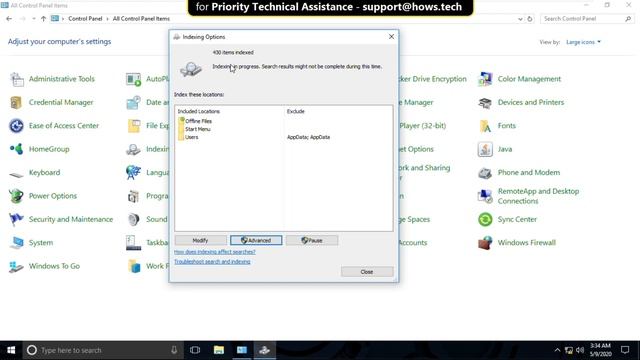
Task: Open the Windows Firewall icon
Action: (x=485, y=242)
